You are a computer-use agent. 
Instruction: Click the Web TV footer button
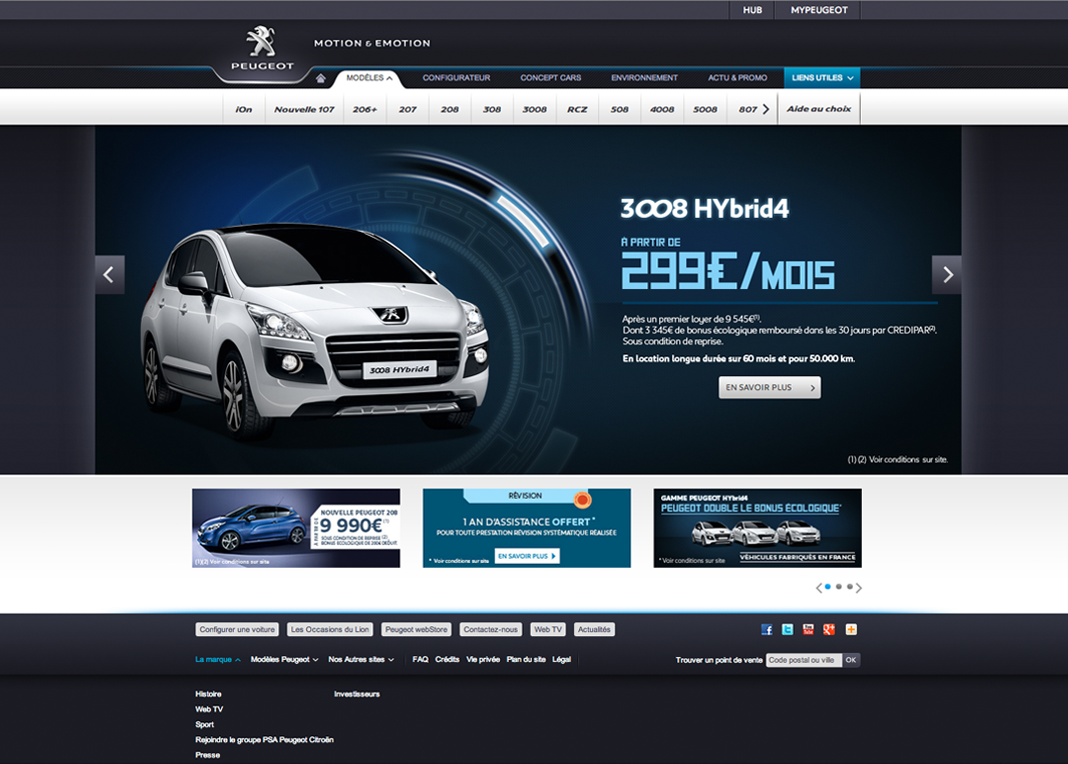tap(548, 630)
